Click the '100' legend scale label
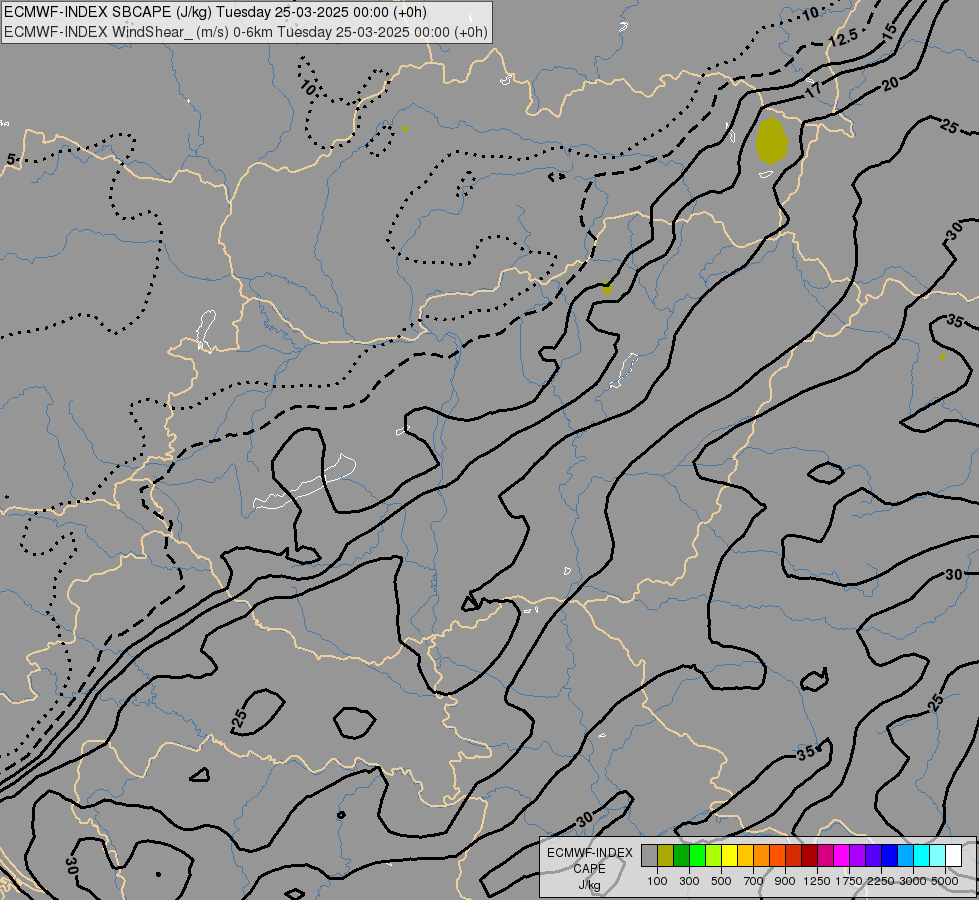This screenshot has width=979, height=900. (x=657, y=881)
